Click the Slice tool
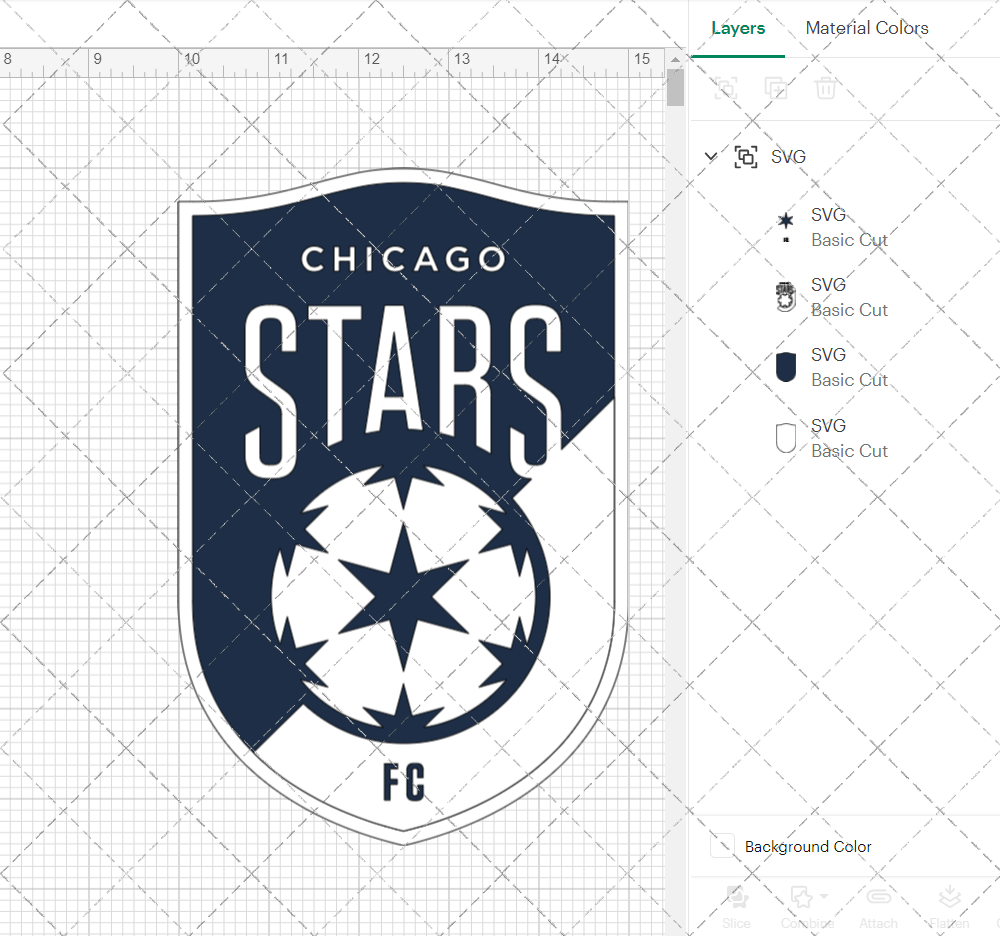 (736, 907)
